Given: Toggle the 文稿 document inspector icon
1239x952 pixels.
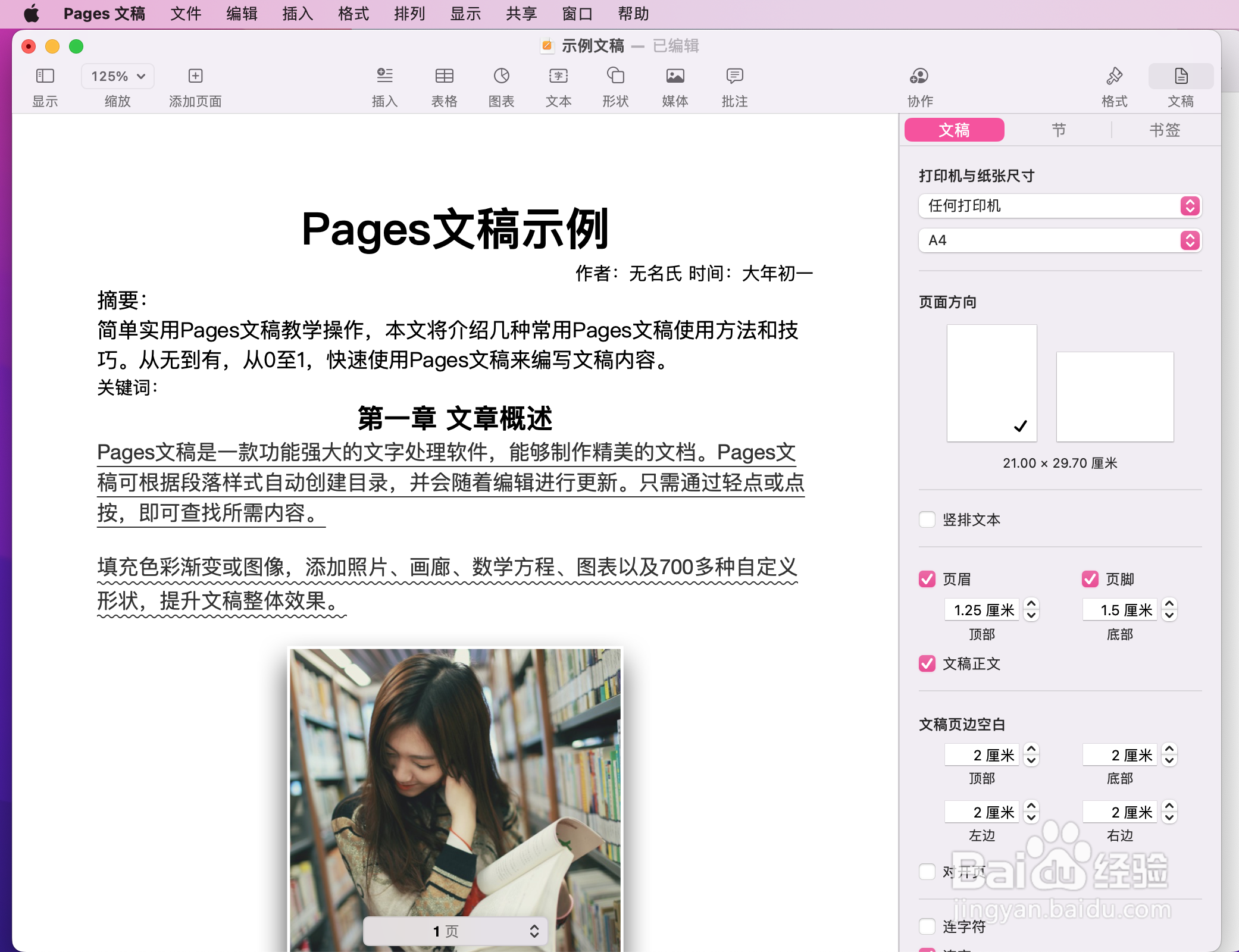Looking at the screenshot, I should [1181, 76].
